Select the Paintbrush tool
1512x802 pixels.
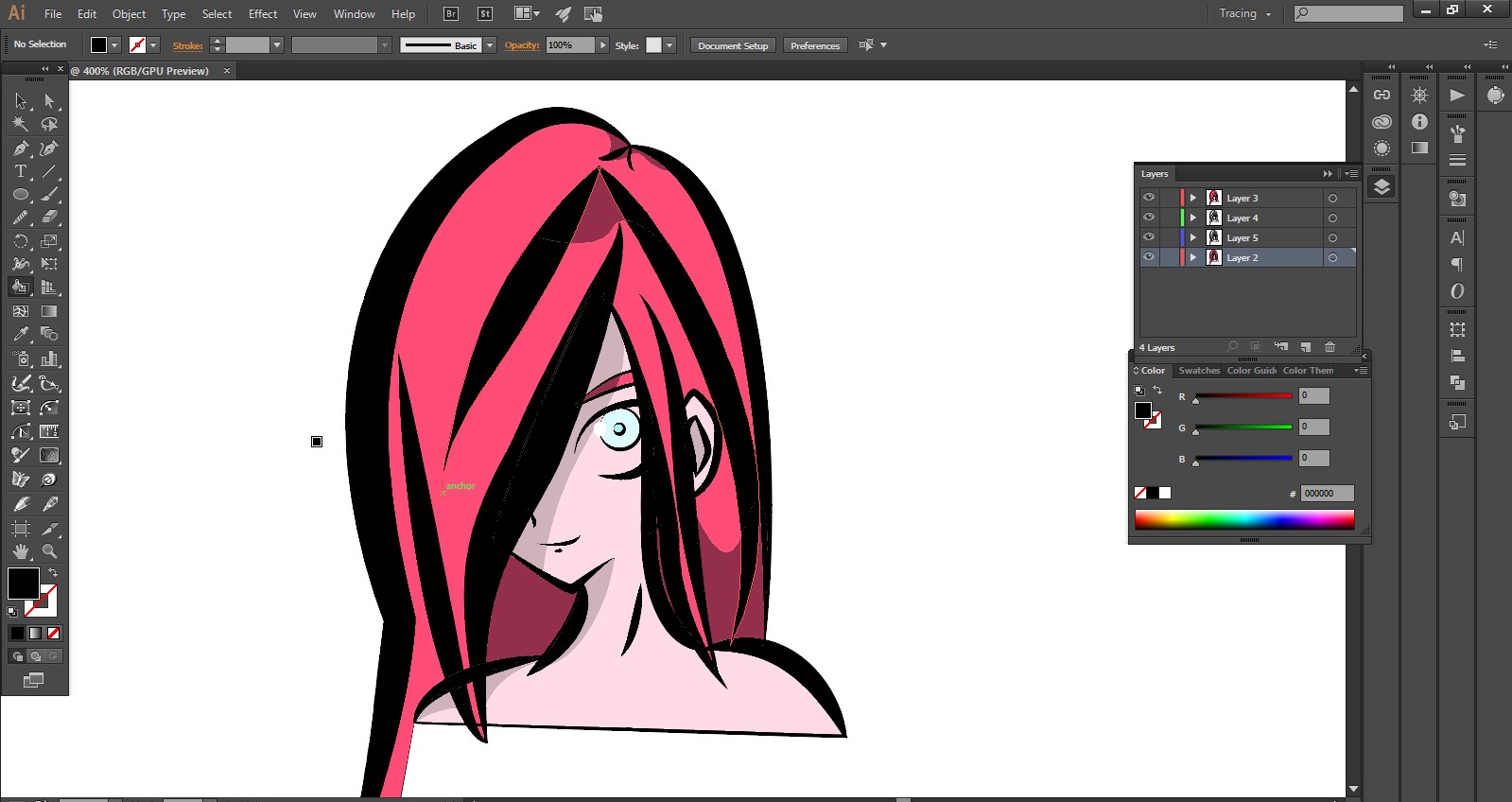coord(49,195)
